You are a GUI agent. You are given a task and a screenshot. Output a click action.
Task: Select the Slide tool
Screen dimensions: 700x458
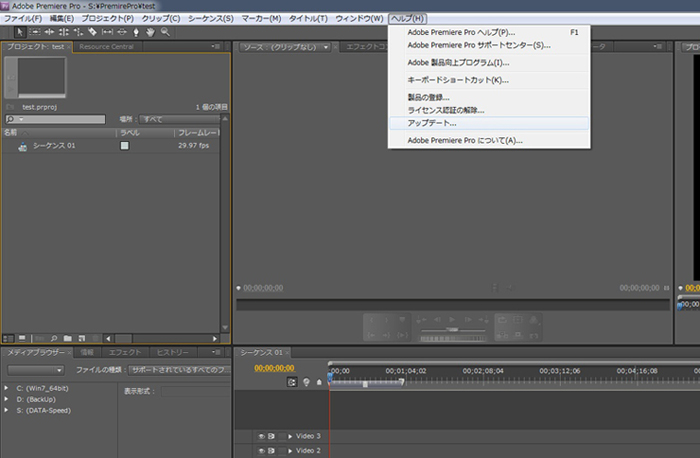click(x=121, y=32)
